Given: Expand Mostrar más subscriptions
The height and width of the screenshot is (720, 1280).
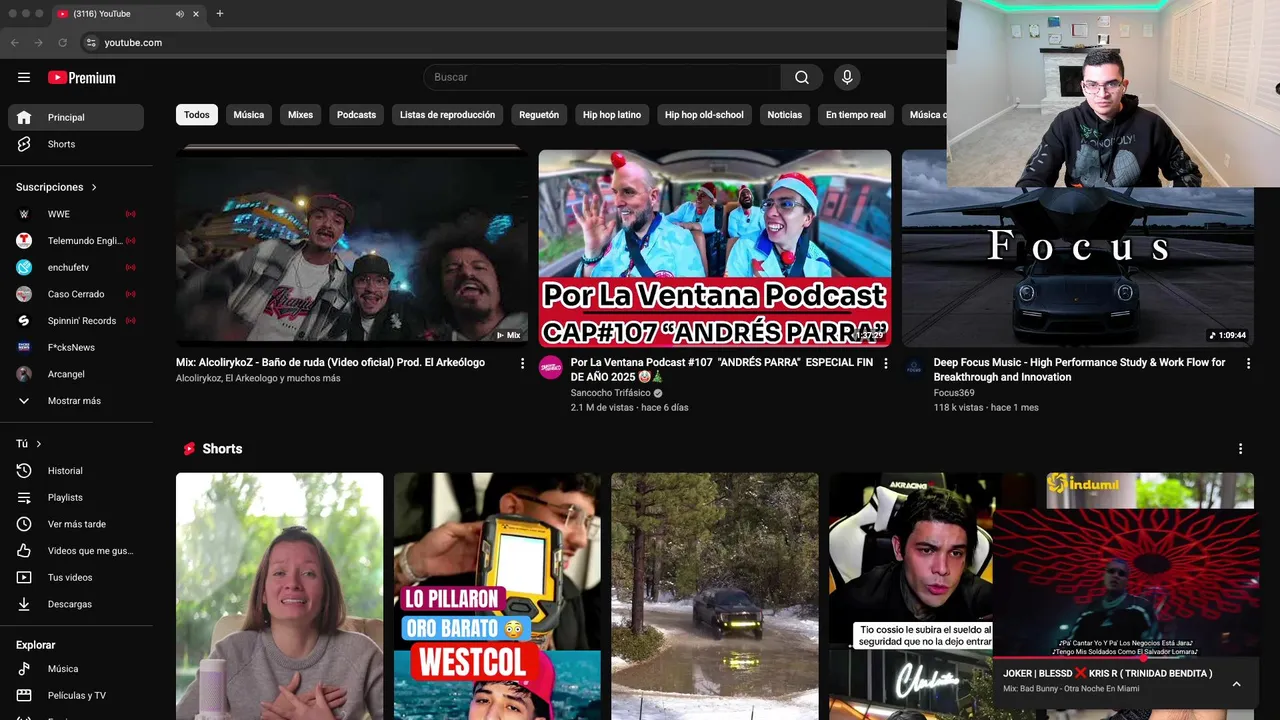Looking at the screenshot, I should (x=76, y=401).
